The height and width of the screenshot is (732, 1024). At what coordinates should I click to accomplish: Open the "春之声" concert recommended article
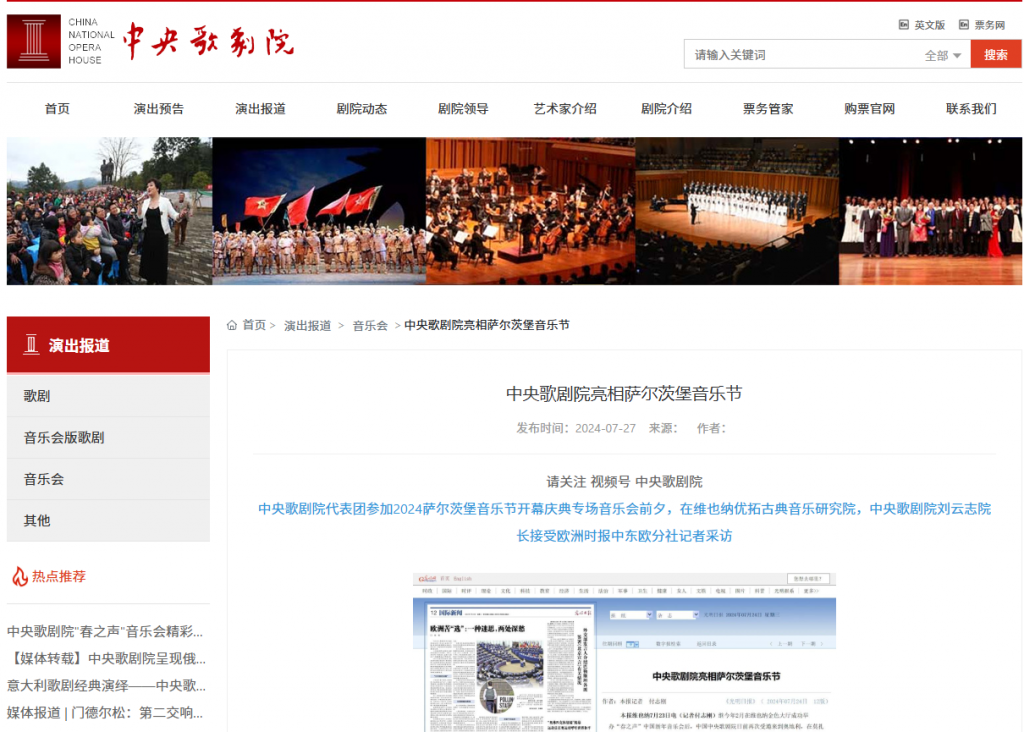point(105,632)
